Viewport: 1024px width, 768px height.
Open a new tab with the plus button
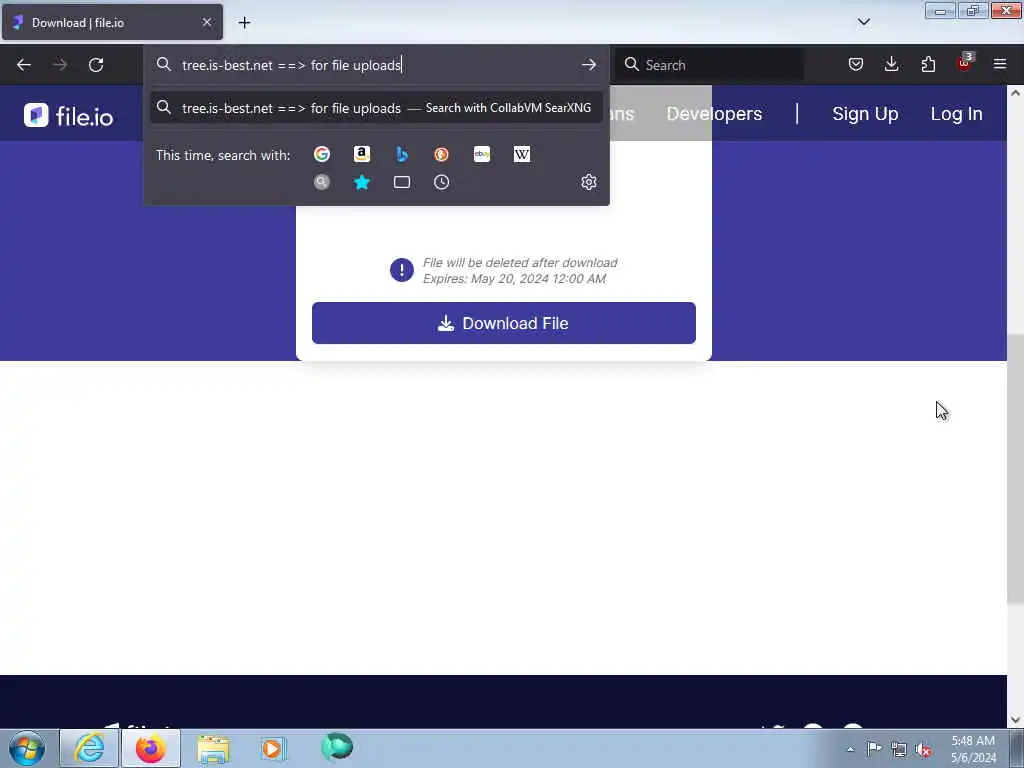coord(244,23)
